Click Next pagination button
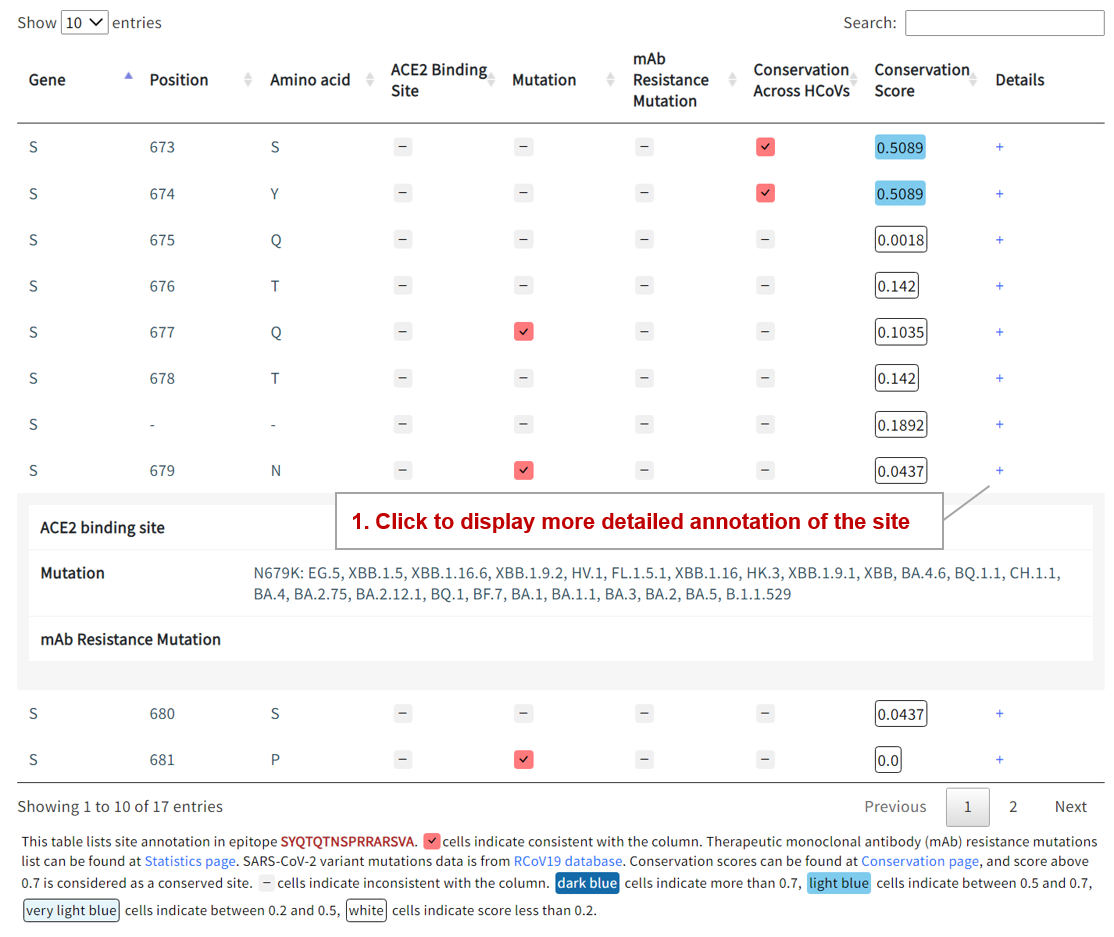The width and height of the screenshot is (1114, 937). [x=1070, y=807]
